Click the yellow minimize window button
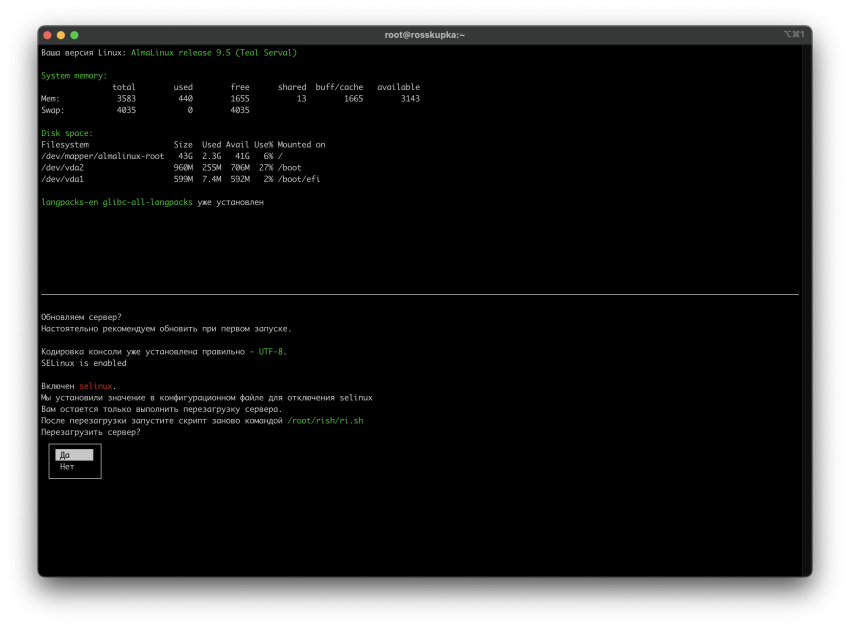The width and height of the screenshot is (850, 627). click(61, 35)
